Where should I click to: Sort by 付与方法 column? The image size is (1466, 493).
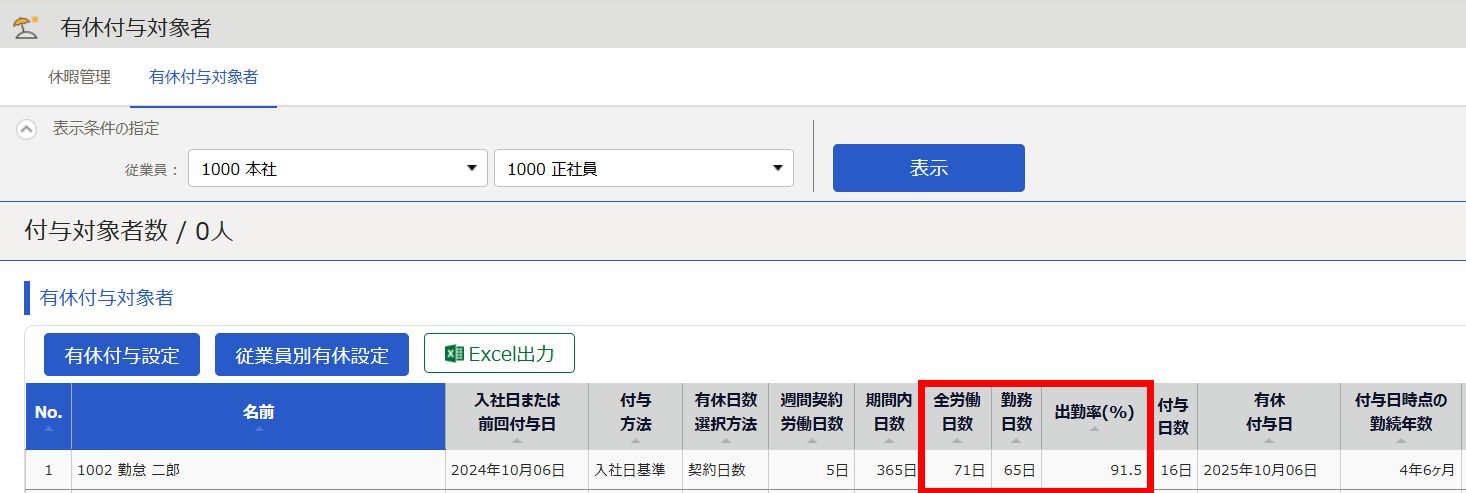click(x=635, y=416)
